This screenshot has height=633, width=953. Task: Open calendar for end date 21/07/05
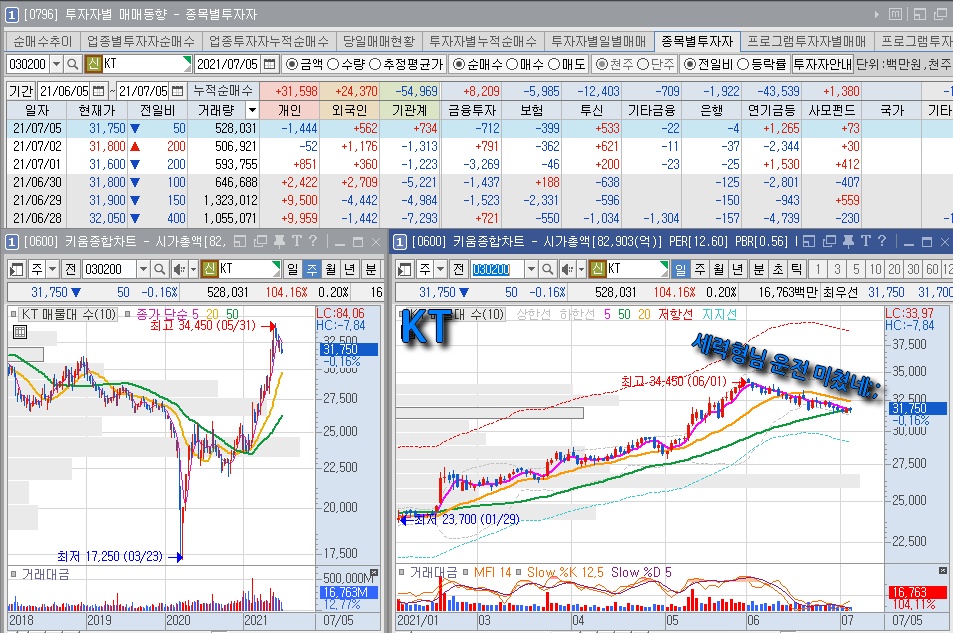coord(177,91)
